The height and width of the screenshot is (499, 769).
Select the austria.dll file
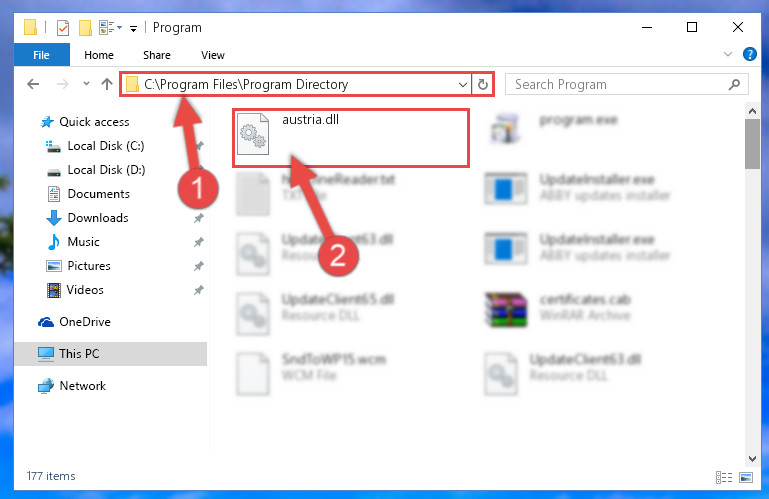[x=351, y=138]
